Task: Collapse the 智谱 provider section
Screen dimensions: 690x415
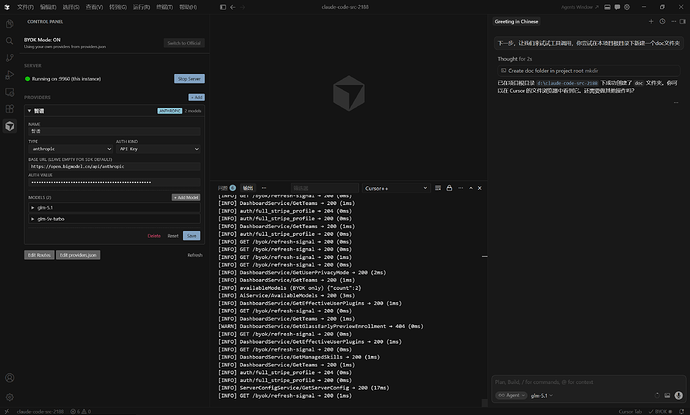Action: [29, 111]
